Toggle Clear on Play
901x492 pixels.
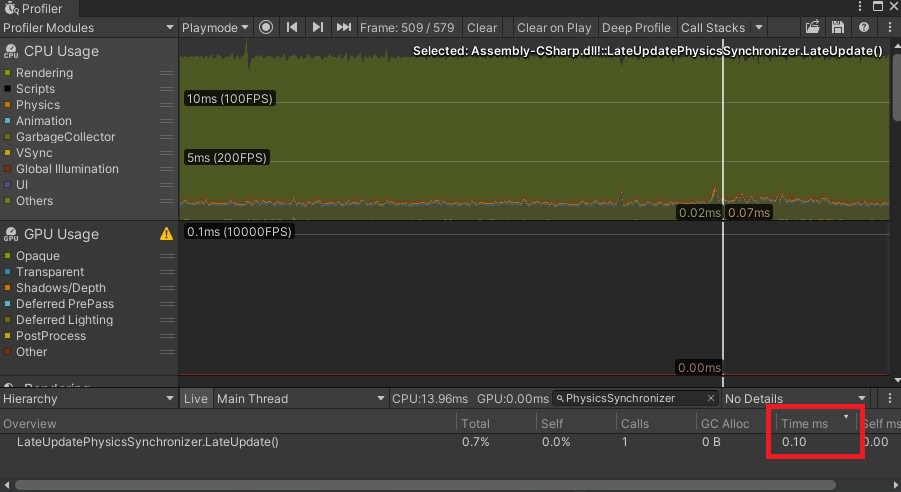tap(554, 27)
